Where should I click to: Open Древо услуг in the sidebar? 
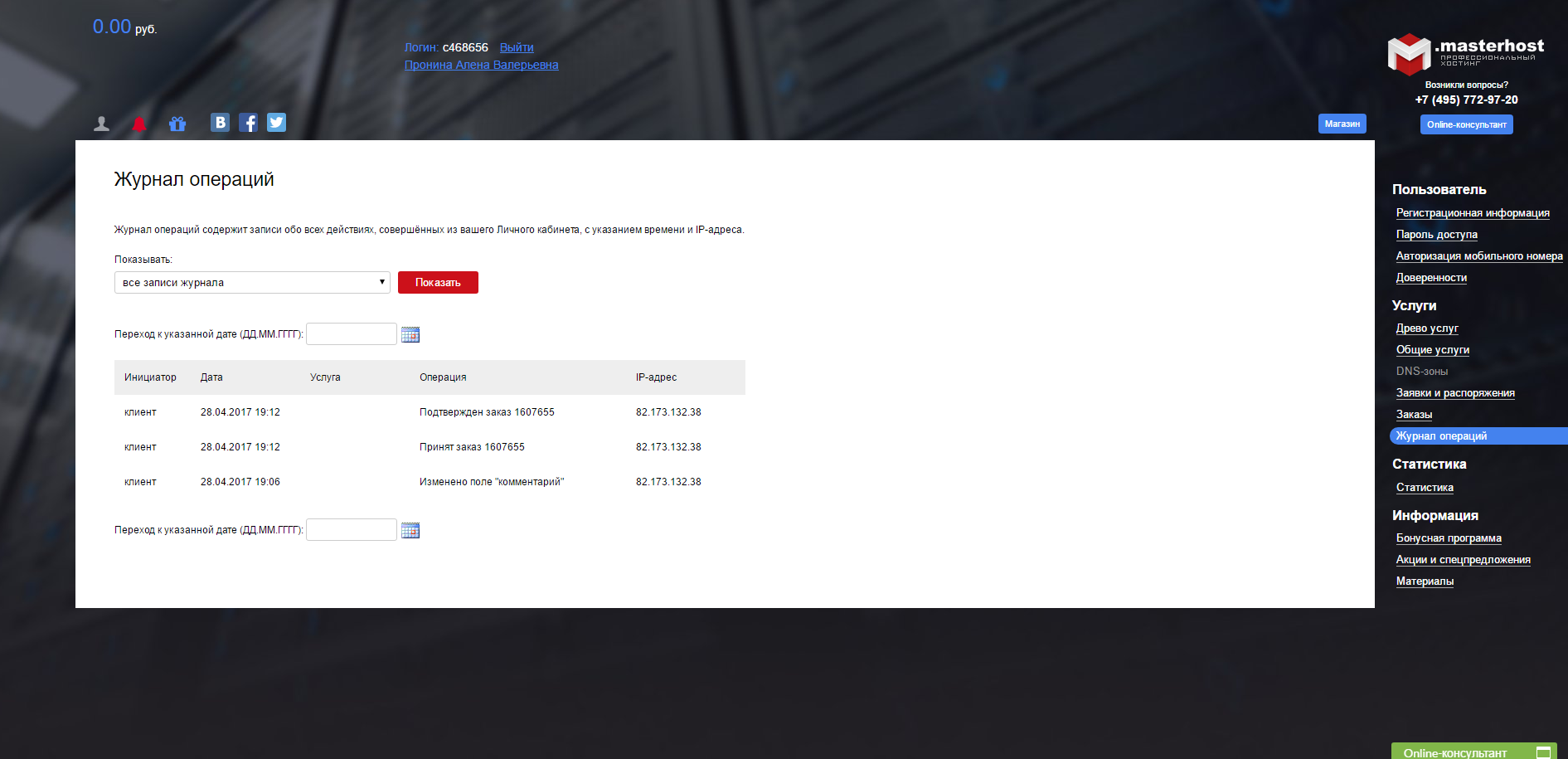coord(1427,328)
